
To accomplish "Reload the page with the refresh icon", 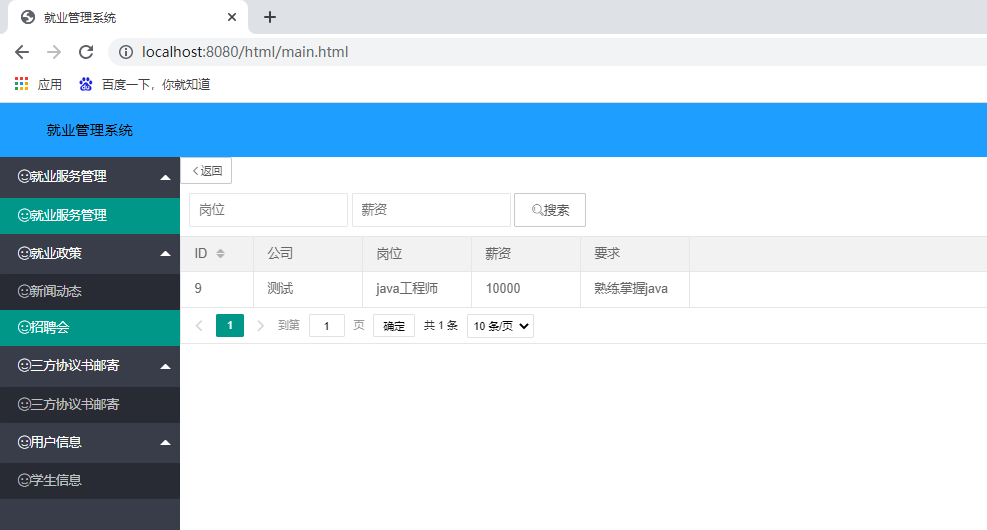I will coord(86,52).
